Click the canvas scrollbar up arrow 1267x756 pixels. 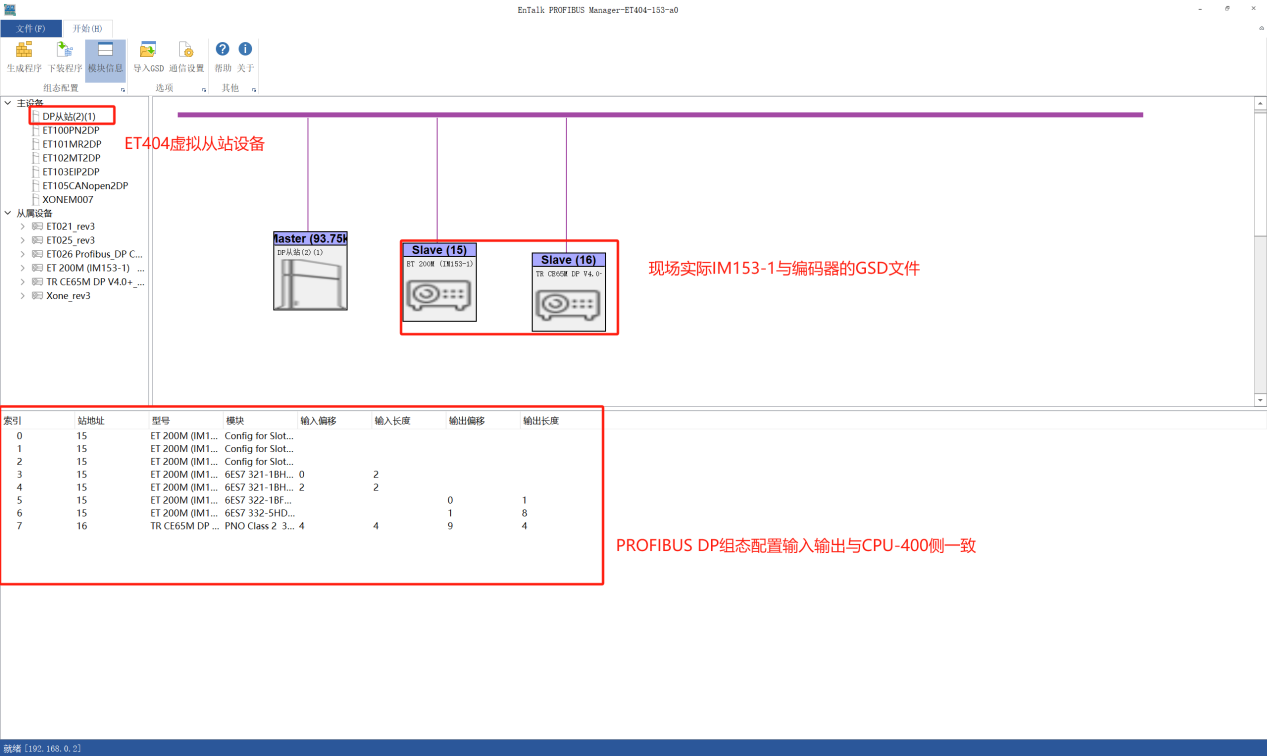pos(1260,103)
